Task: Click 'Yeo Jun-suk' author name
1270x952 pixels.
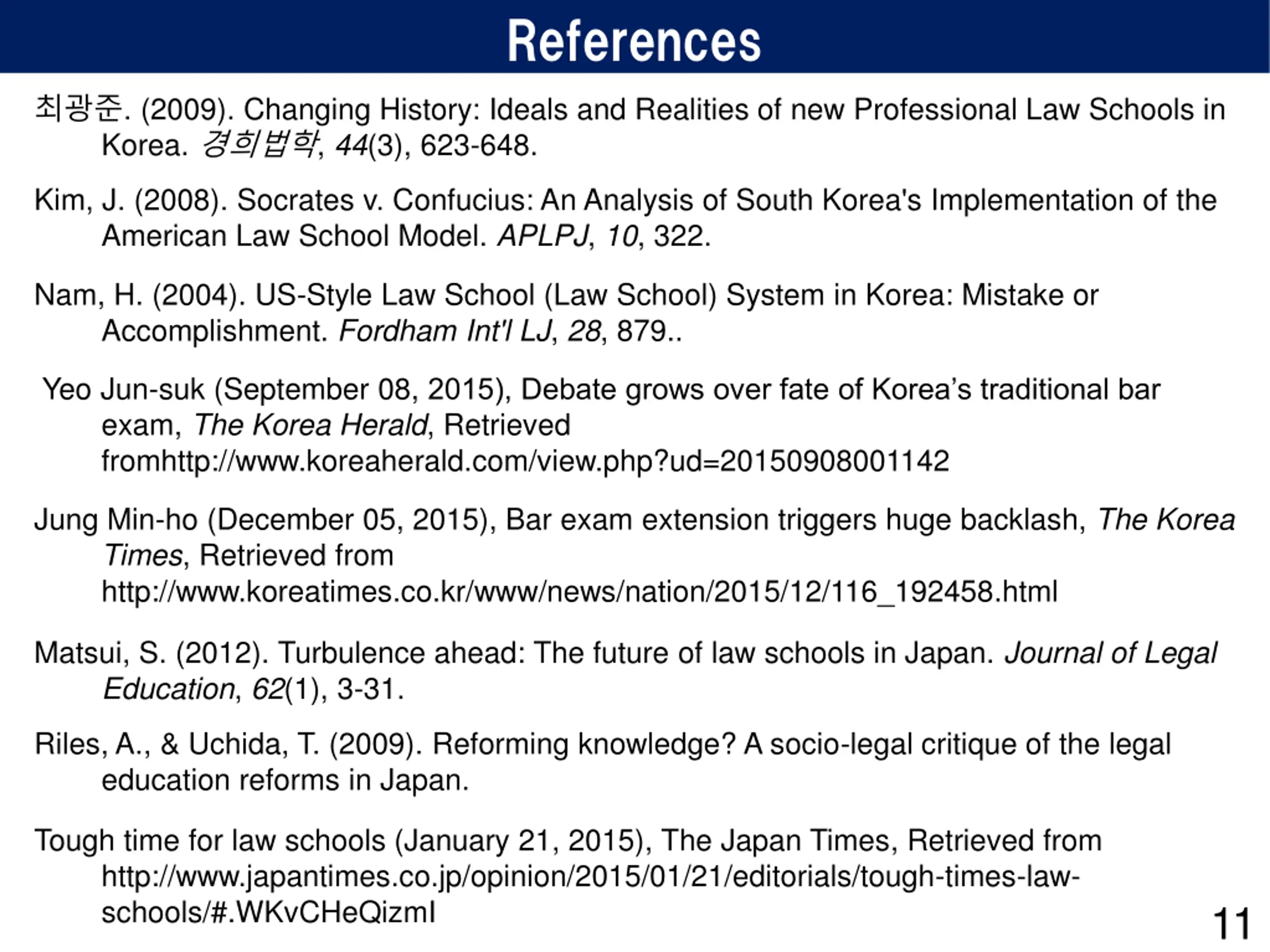Action: coord(124,389)
